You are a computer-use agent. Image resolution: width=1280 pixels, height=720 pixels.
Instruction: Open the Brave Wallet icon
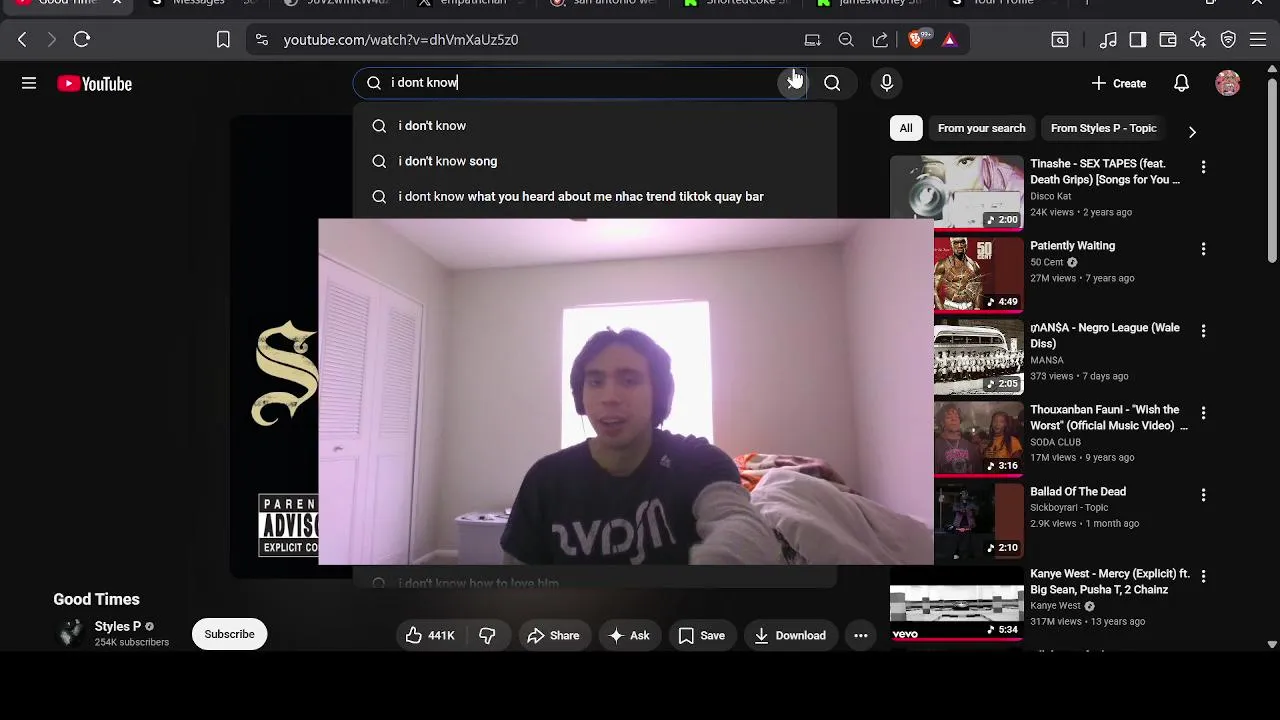pos(1167,40)
